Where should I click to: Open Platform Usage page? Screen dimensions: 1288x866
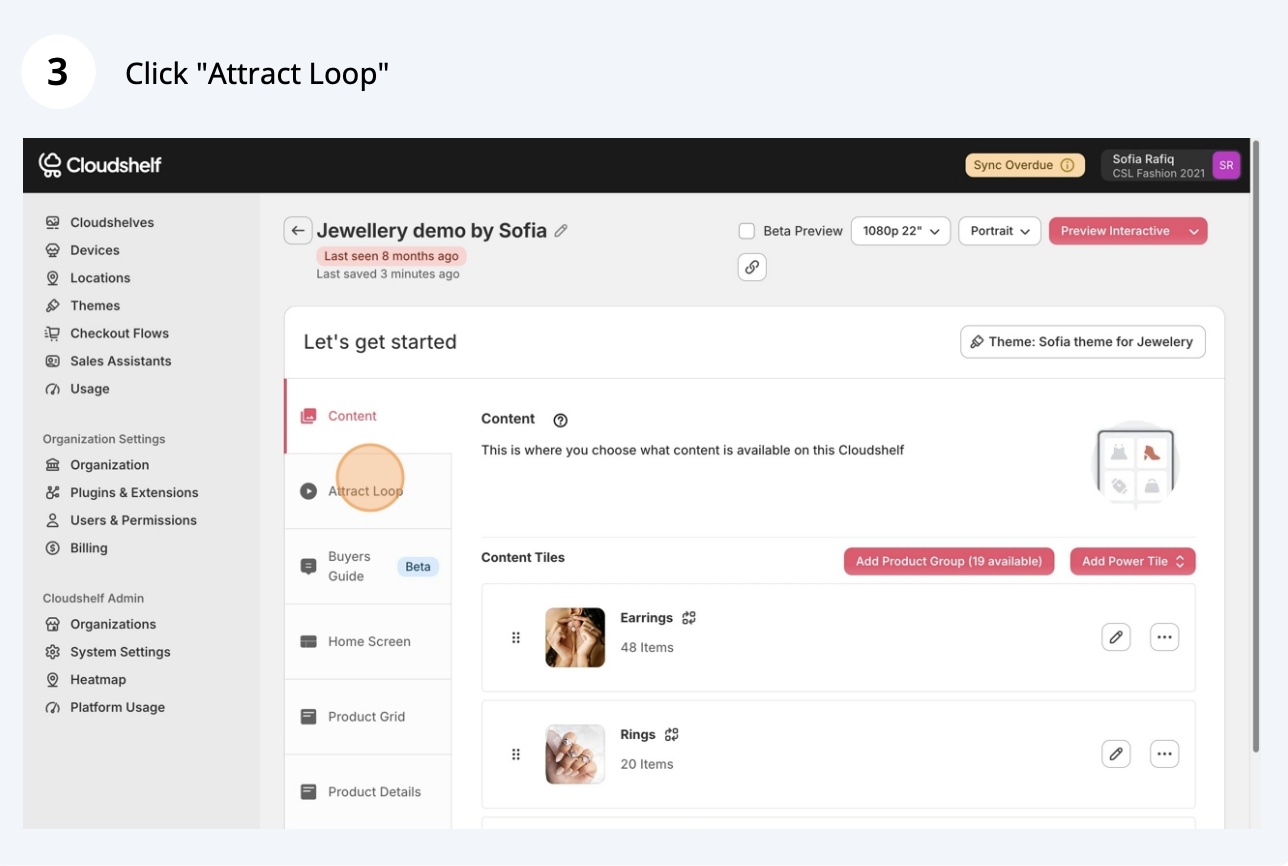[x=117, y=707]
